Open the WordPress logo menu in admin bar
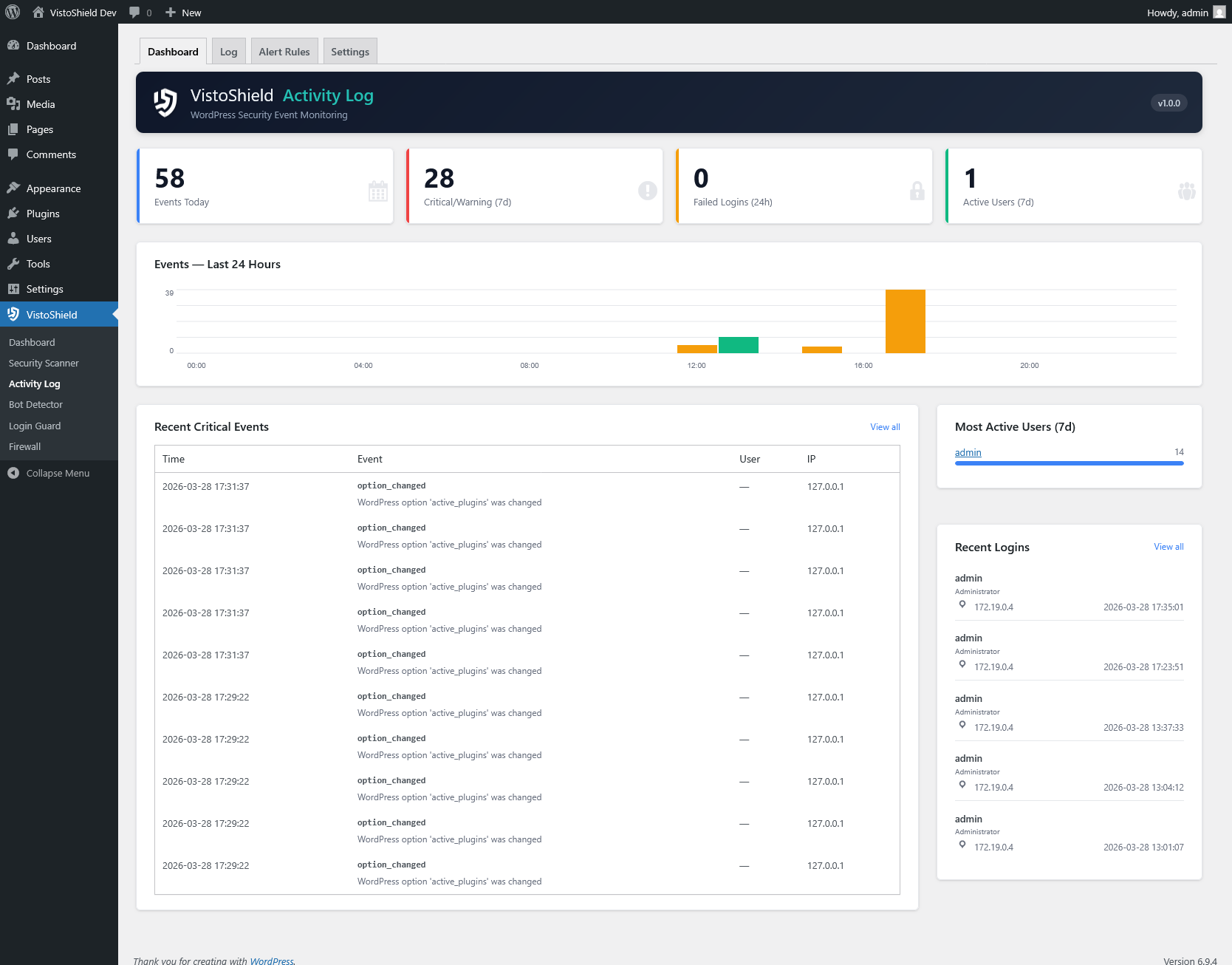The height and width of the screenshot is (965, 1232). pos(12,12)
